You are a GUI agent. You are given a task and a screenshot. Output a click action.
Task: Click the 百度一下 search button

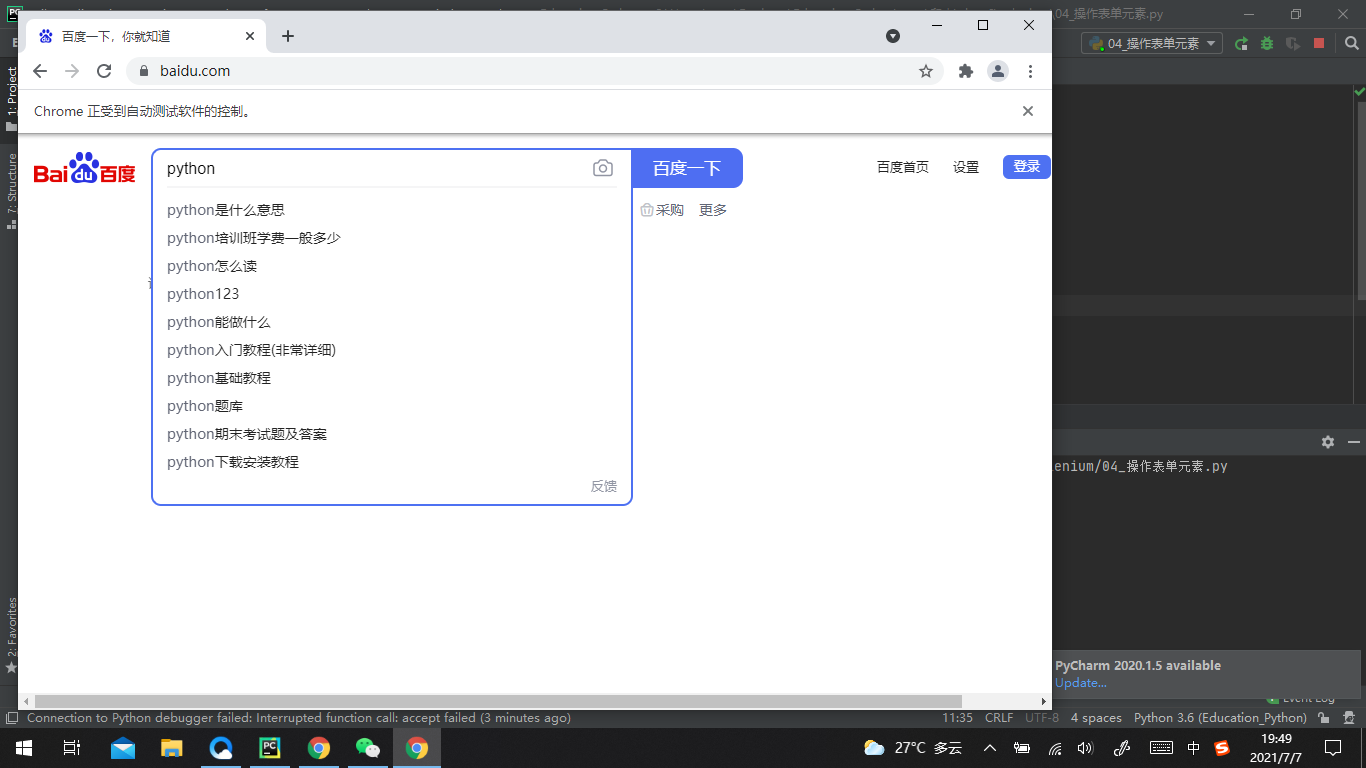click(x=686, y=168)
